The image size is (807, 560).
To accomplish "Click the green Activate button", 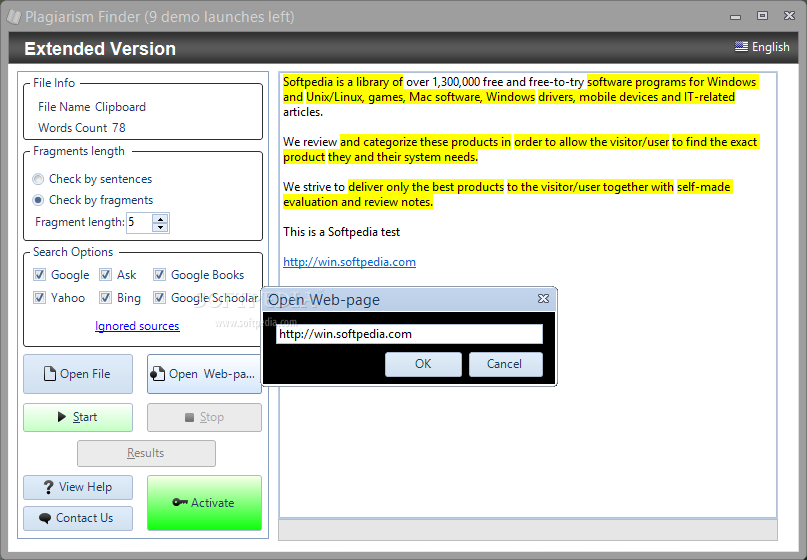I will (204, 503).
